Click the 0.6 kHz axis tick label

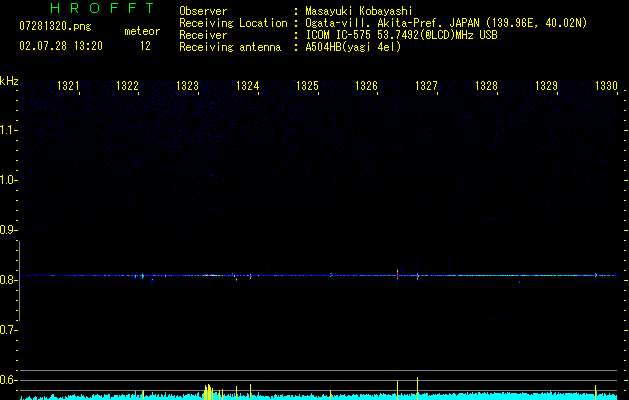click(x=7, y=380)
